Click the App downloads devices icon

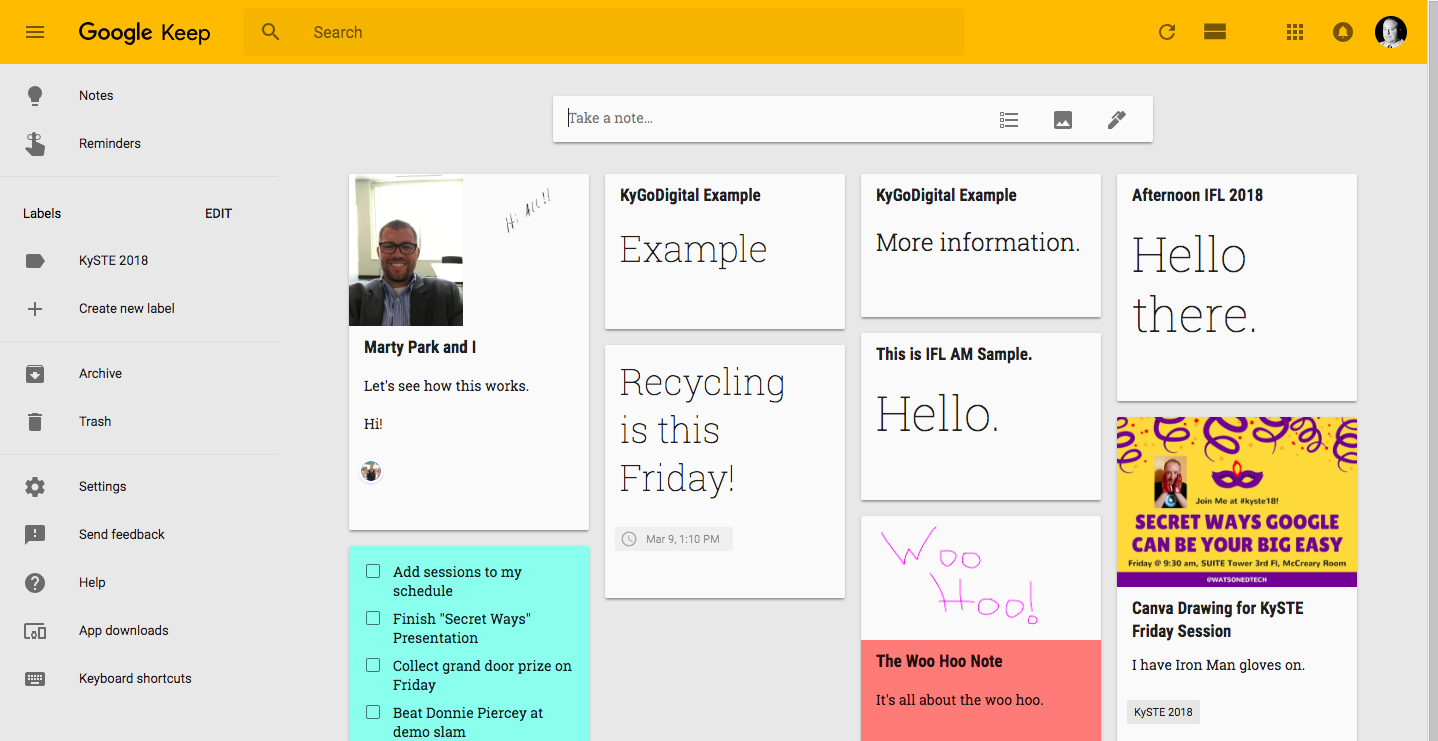point(35,631)
